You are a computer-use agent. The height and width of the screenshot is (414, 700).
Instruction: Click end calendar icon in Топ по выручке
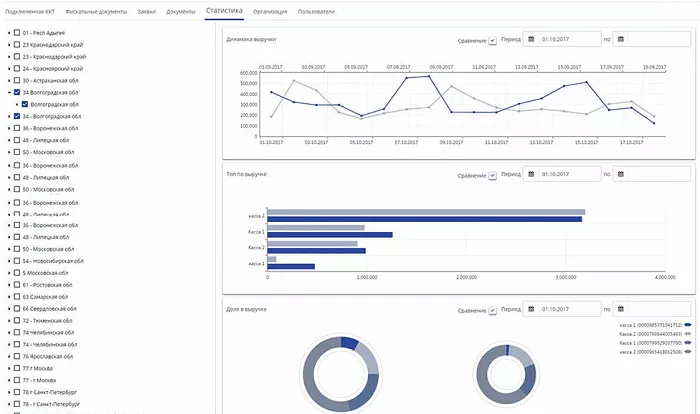coord(621,174)
